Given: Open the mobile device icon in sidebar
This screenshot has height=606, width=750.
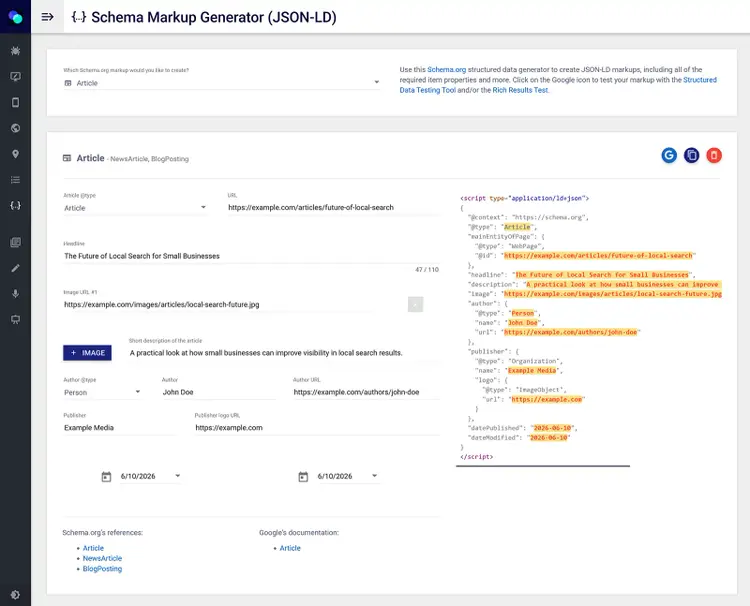Looking at the screenshot, I should pos(15,102).
